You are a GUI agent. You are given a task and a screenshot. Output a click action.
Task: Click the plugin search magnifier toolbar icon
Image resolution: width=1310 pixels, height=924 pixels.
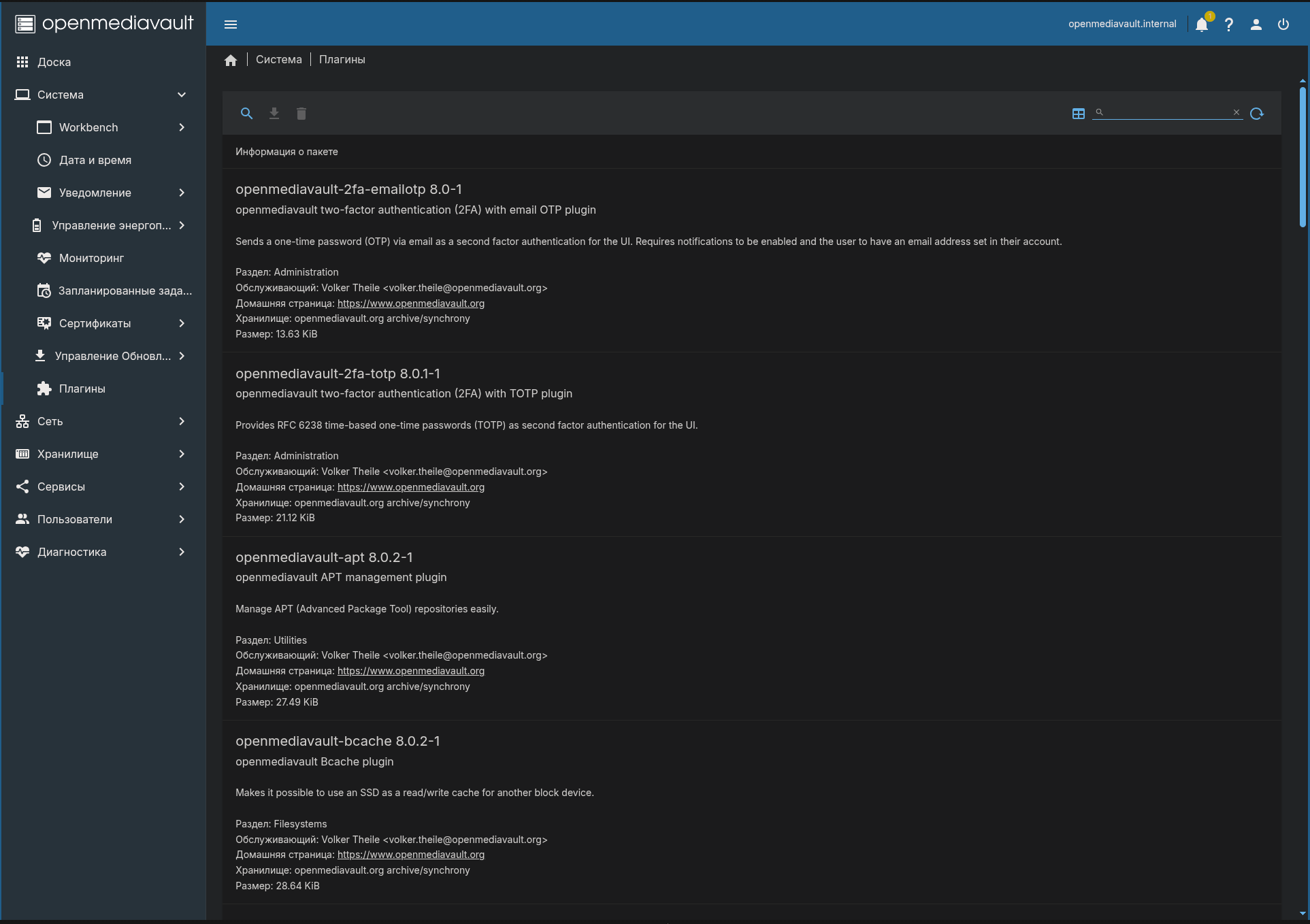coord(247,114)
